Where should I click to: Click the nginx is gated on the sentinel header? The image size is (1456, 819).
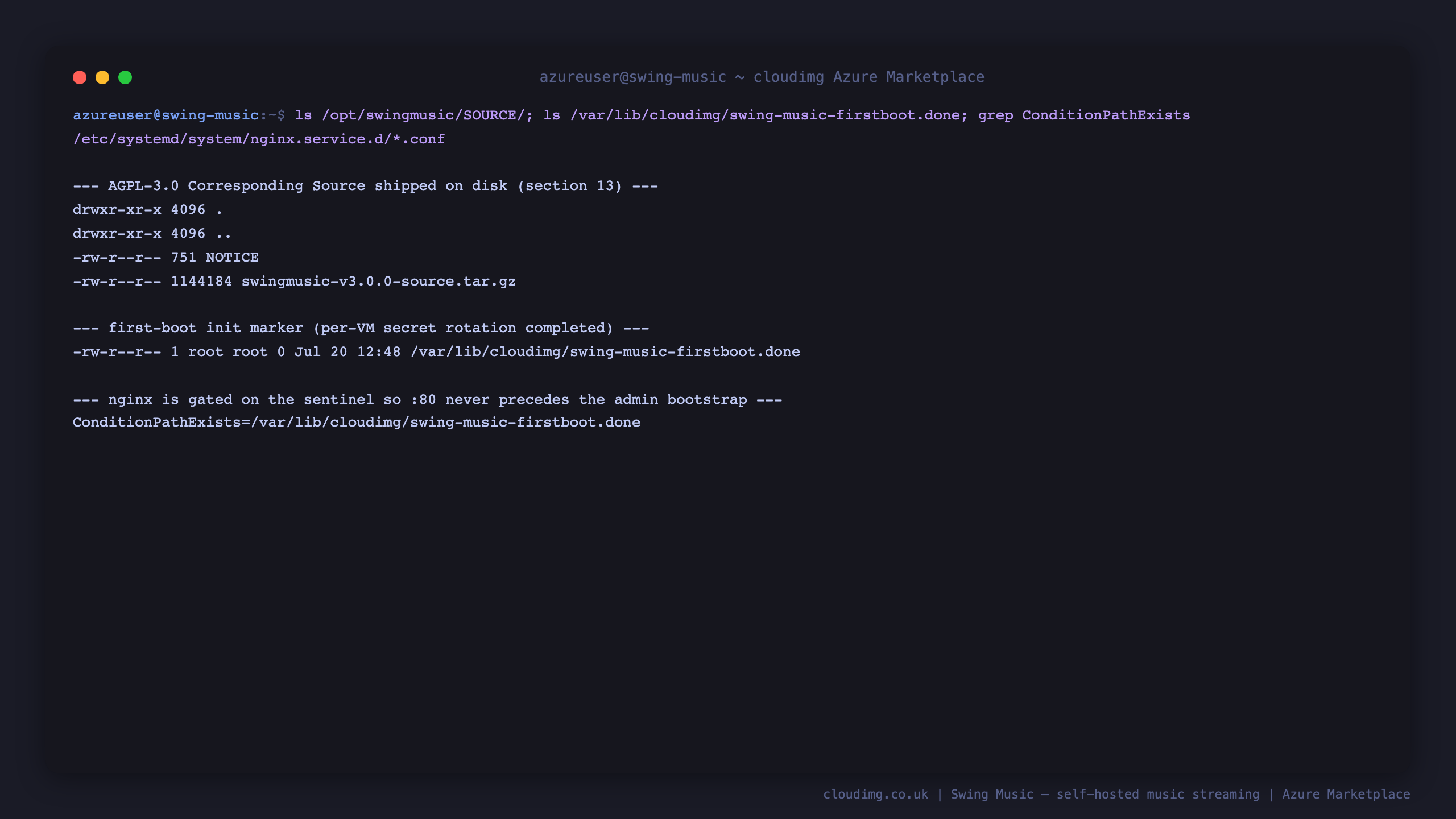tap(427, 400)
